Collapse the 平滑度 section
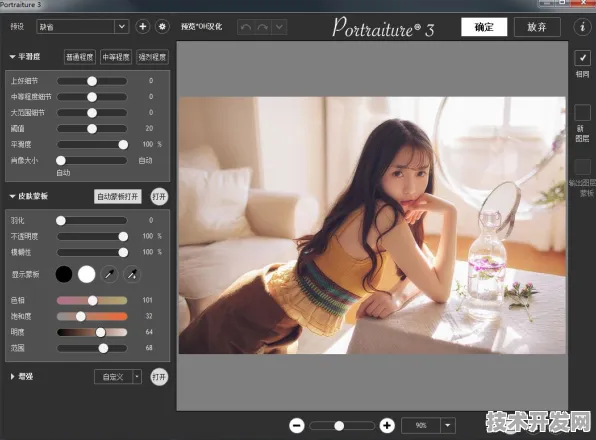This screenshot has height=440, width=596. (x=12, y=57)
